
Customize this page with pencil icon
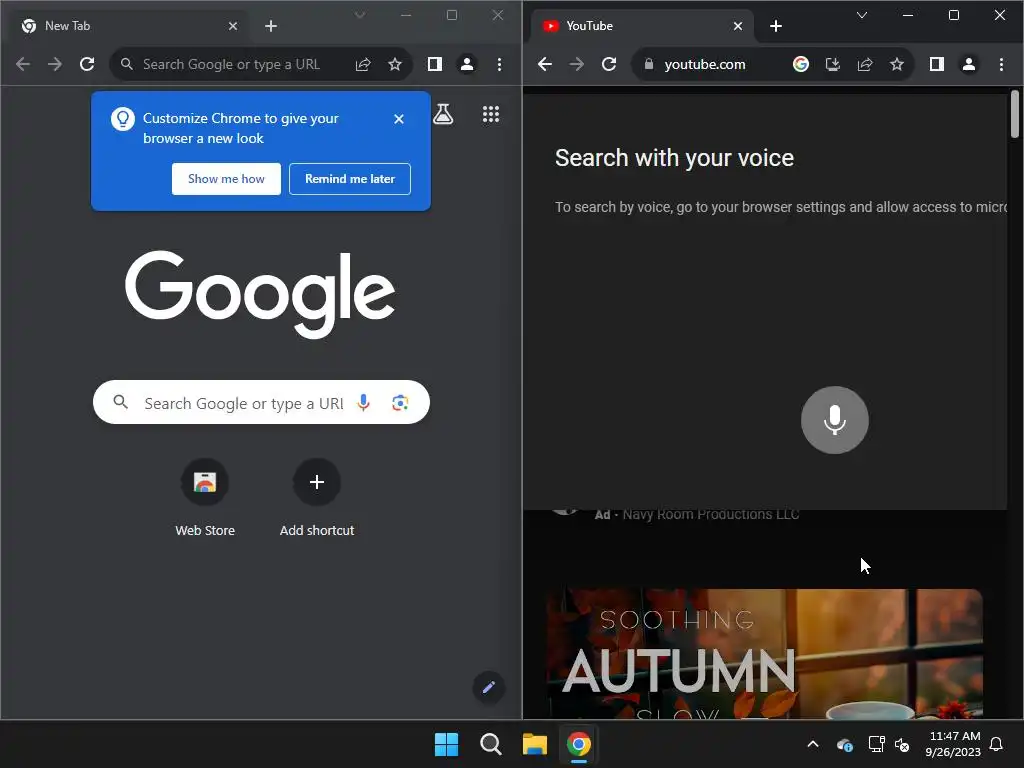pos(488,687)
